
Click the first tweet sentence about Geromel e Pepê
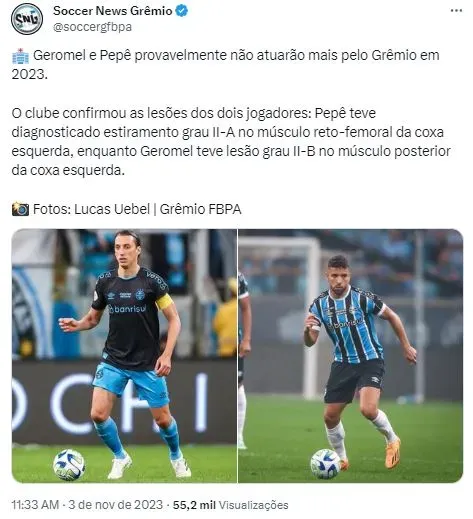pos(225,65)
